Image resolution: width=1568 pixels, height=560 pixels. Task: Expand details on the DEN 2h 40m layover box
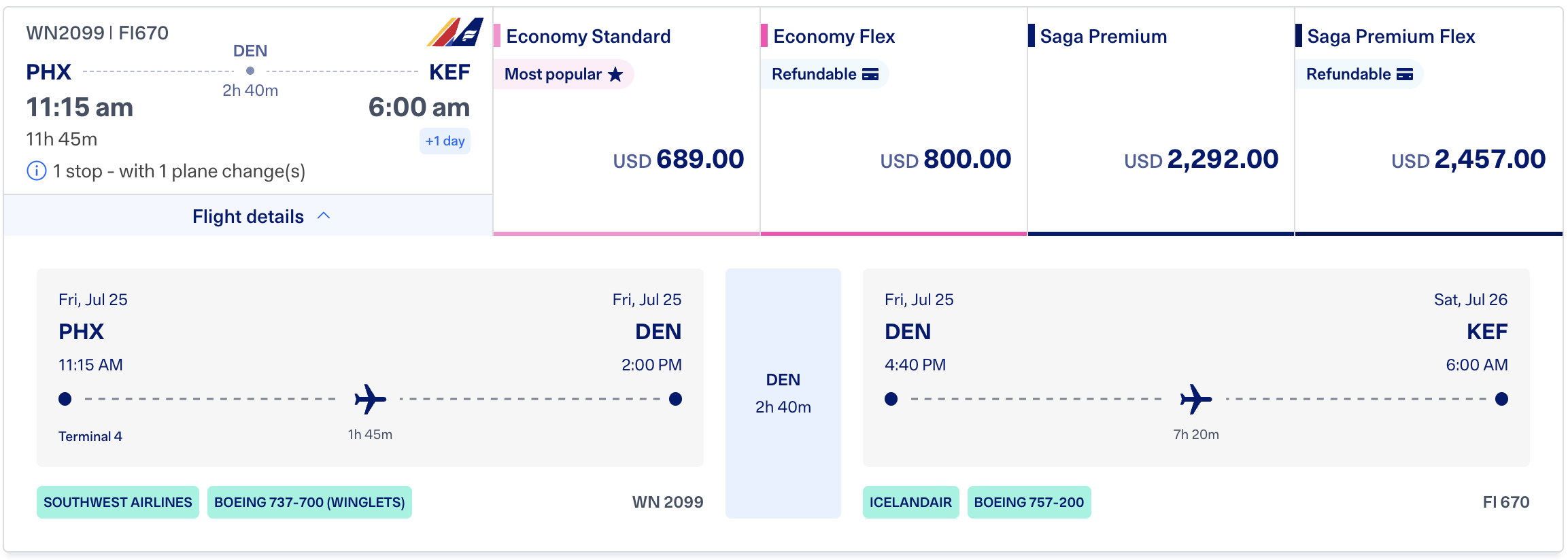point(783,394)
